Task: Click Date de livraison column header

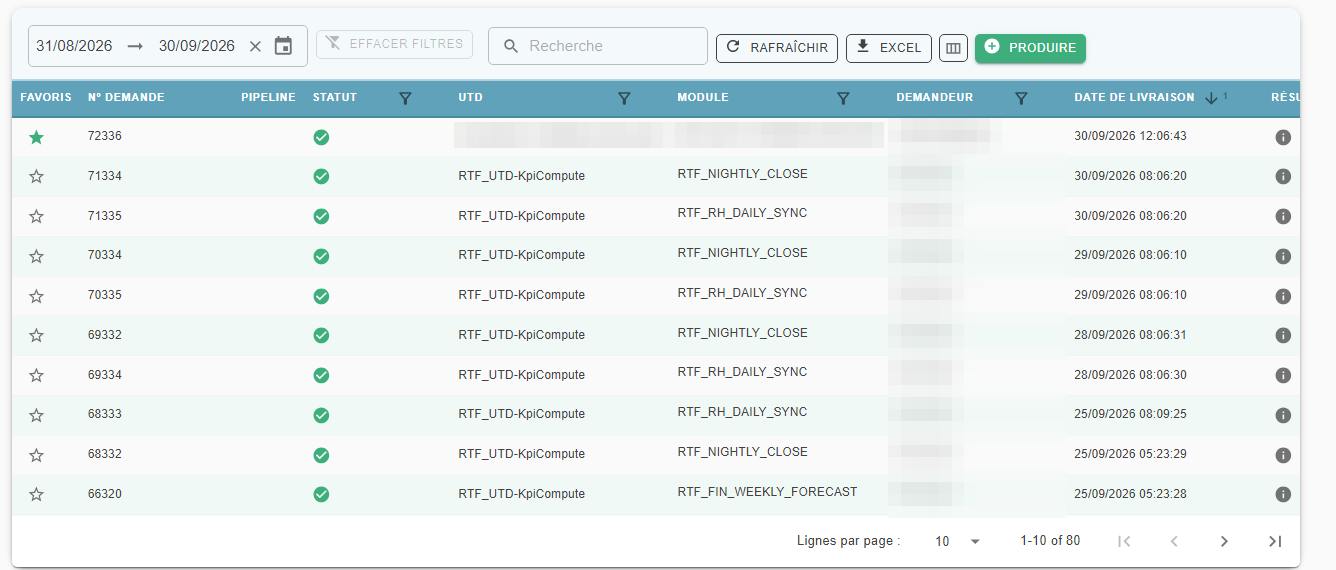Action: 1134,98
